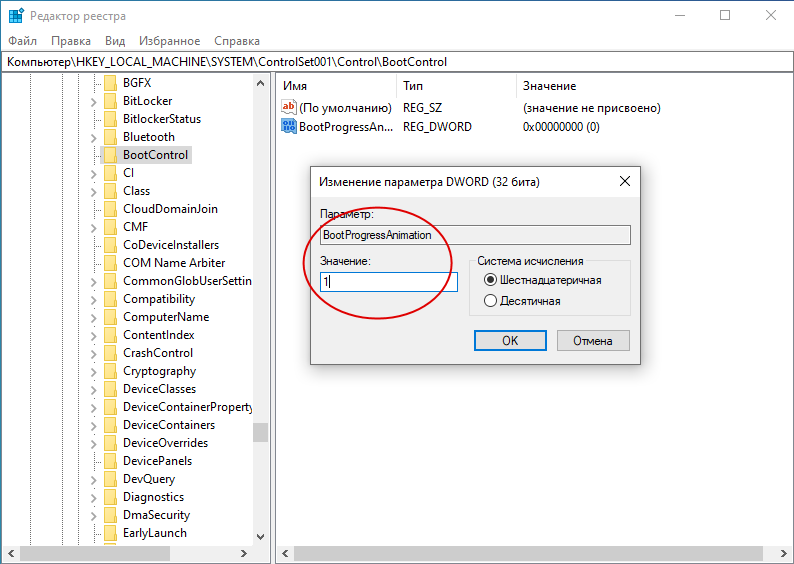Click the DevicePanels folder icon

(110, 461)
